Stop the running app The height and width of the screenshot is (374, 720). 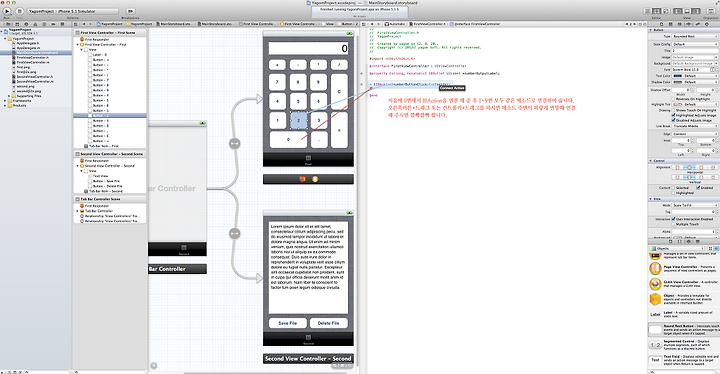point(20,11)
